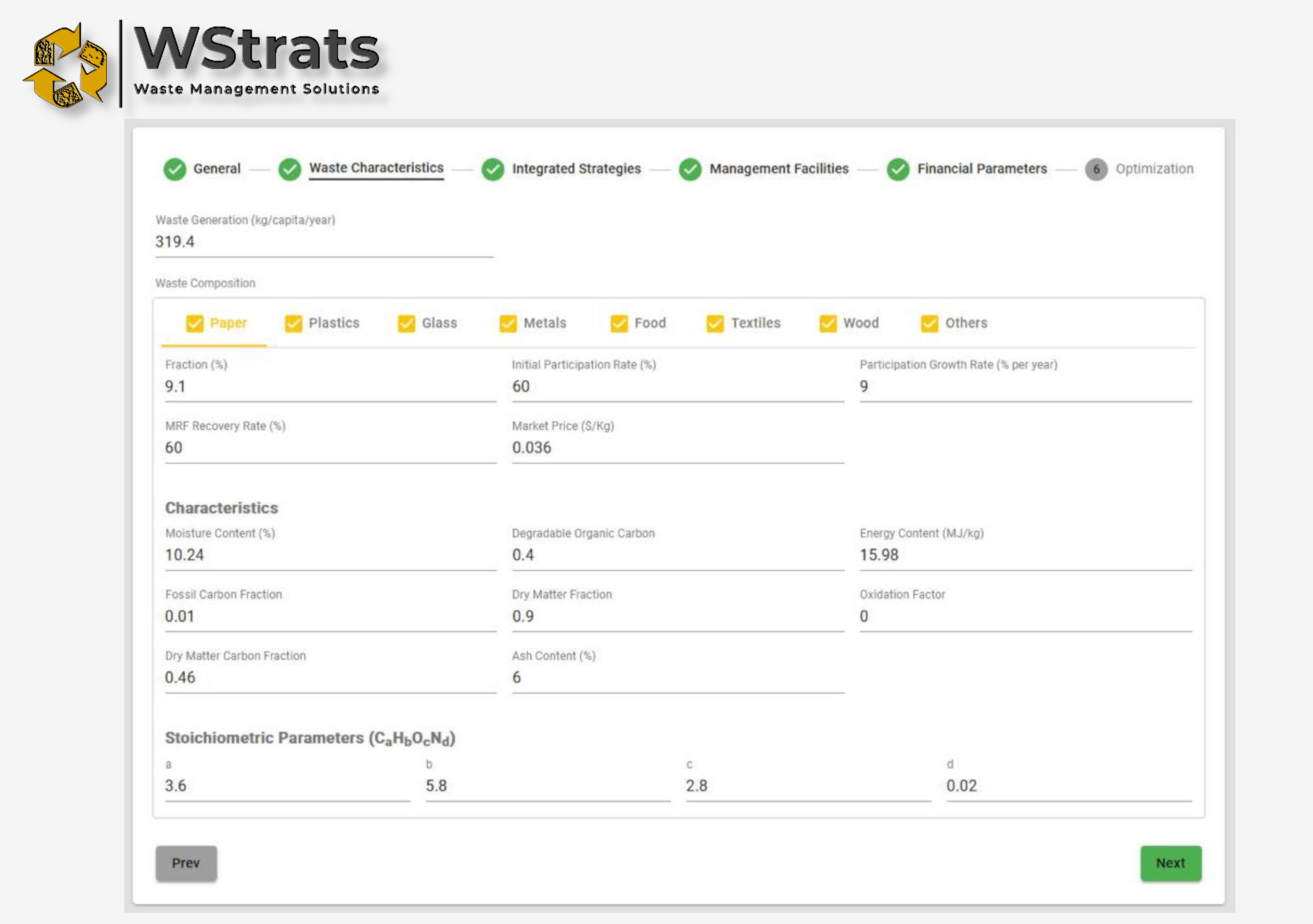Edit stoichiometric parameter c field
The image size is (1313, 924).
click(x=808, y=786)
